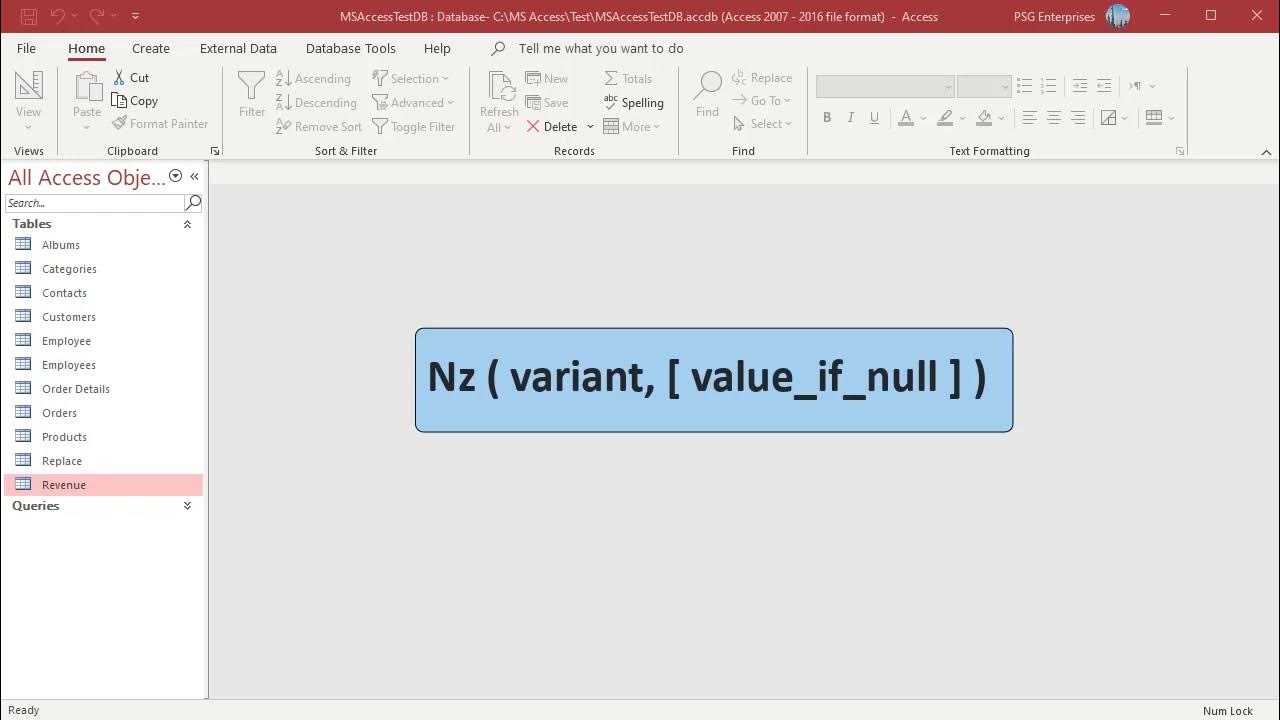Screen dimensions: 1280x720
Task: Click the Delete record button
Action: tap(551, 127)
